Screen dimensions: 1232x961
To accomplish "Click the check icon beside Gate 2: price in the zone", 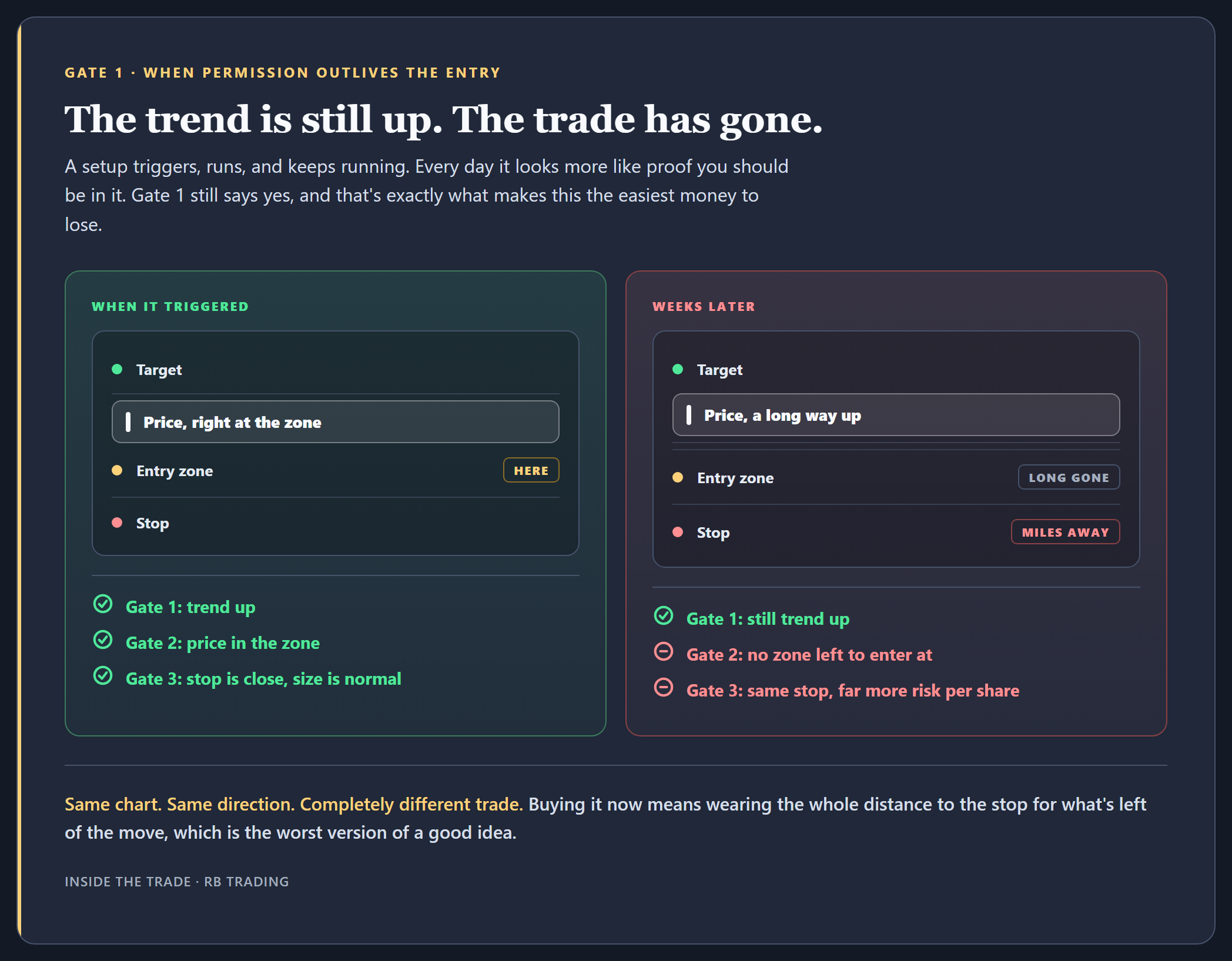I will [103, 639].
